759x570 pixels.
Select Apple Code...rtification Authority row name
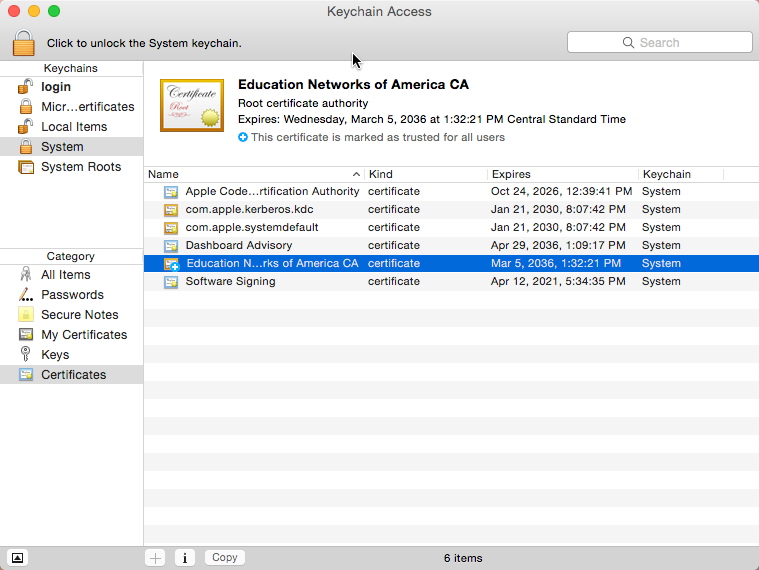click(x=272, y=191)
